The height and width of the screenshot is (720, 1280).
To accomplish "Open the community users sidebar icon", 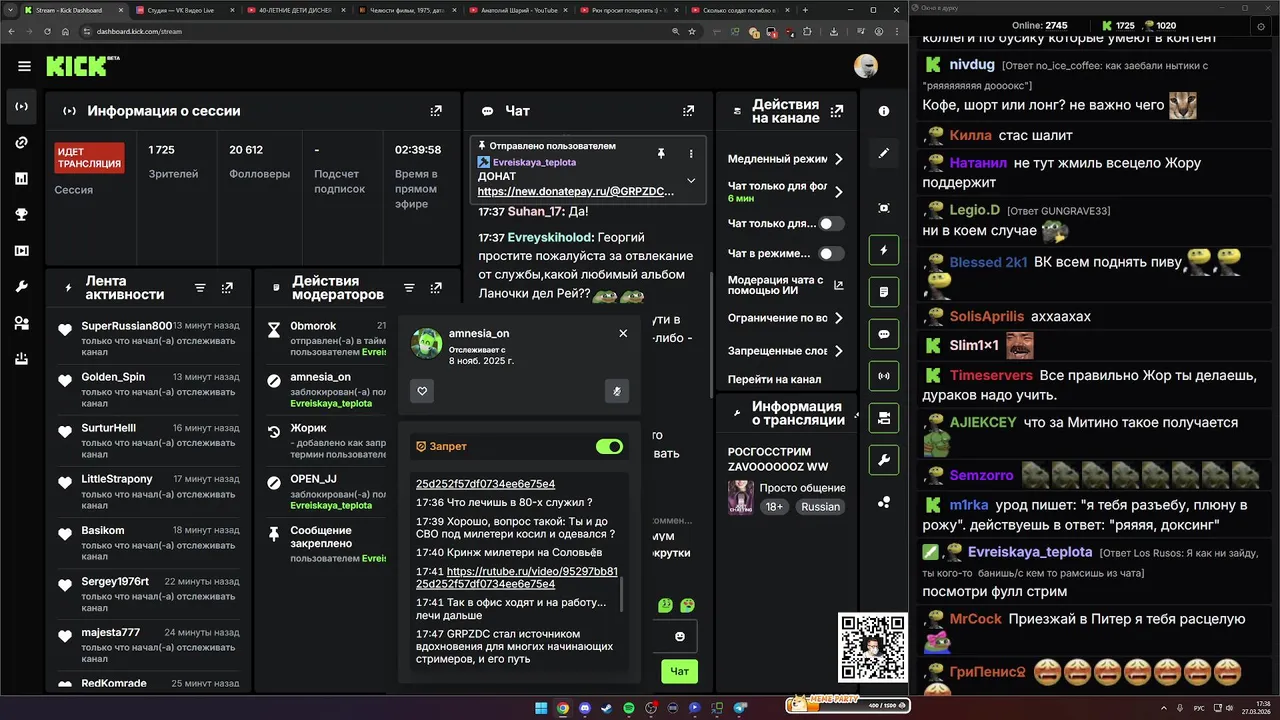I will (x=21, y=323).
